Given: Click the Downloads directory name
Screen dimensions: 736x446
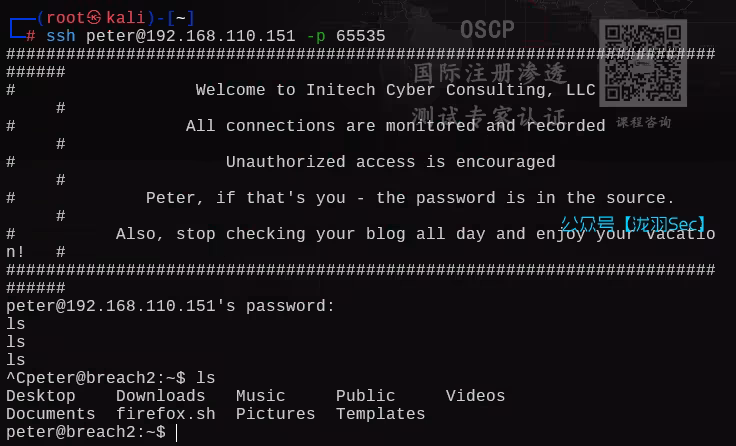Looking at the screenshot, I should tap(161, 396).
